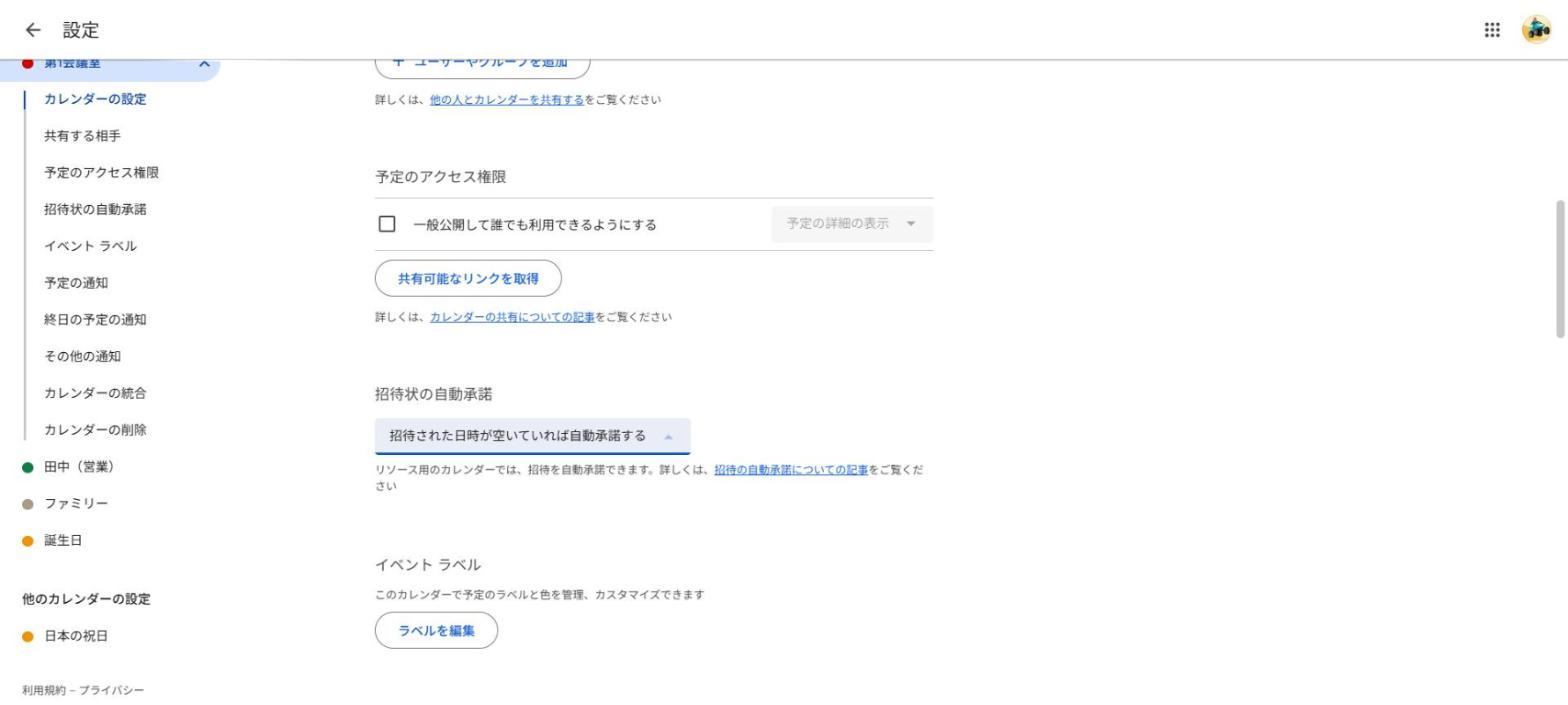Open the Google apps grid

(x=1492, y=30)
